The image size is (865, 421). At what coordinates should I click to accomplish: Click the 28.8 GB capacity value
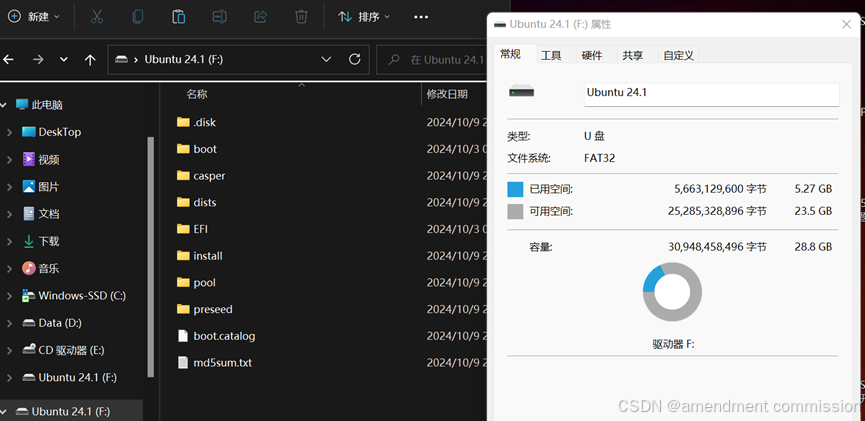click(x=813, y=247)
